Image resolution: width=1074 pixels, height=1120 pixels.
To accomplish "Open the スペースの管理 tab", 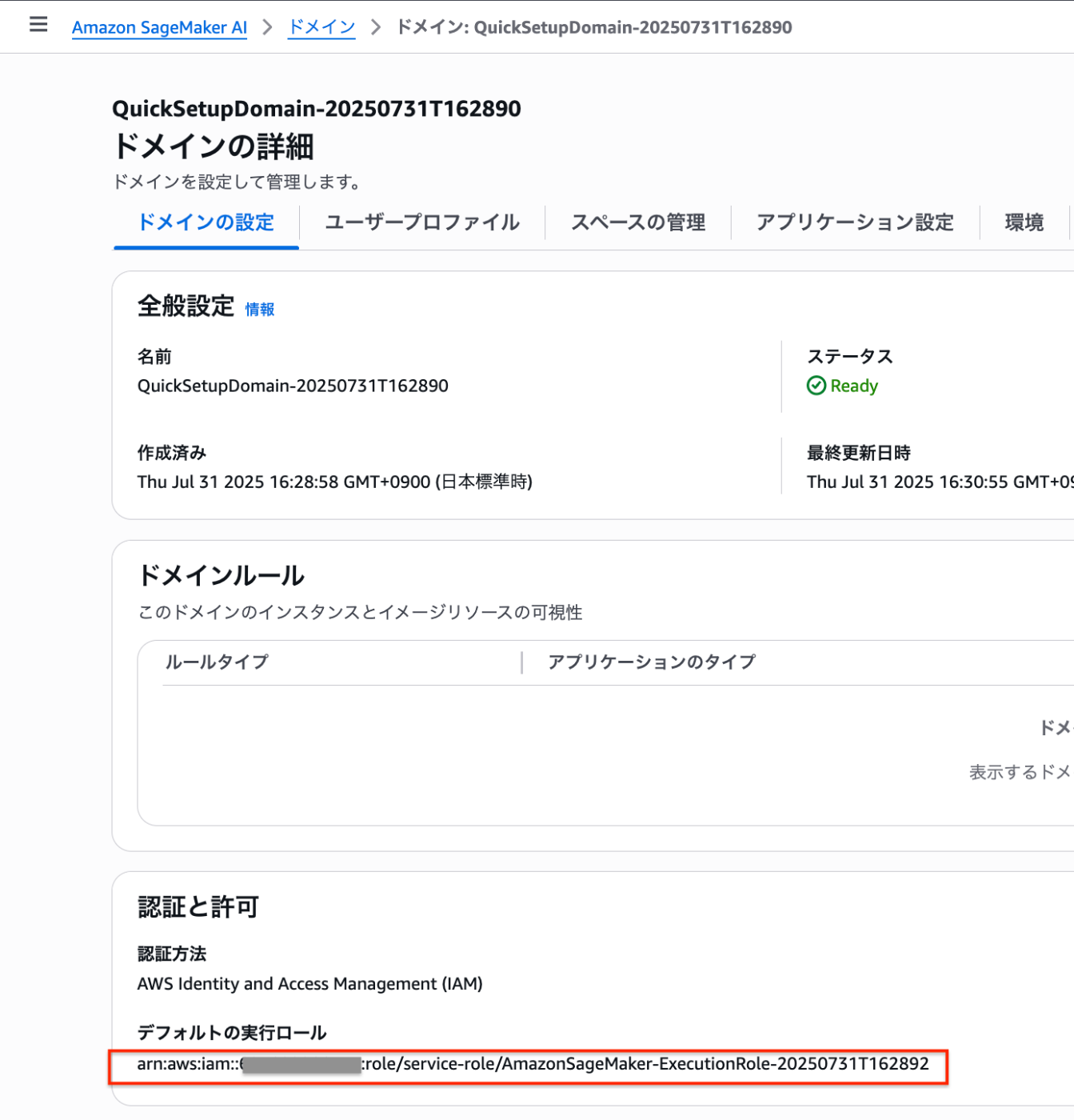I will (638, 222).
